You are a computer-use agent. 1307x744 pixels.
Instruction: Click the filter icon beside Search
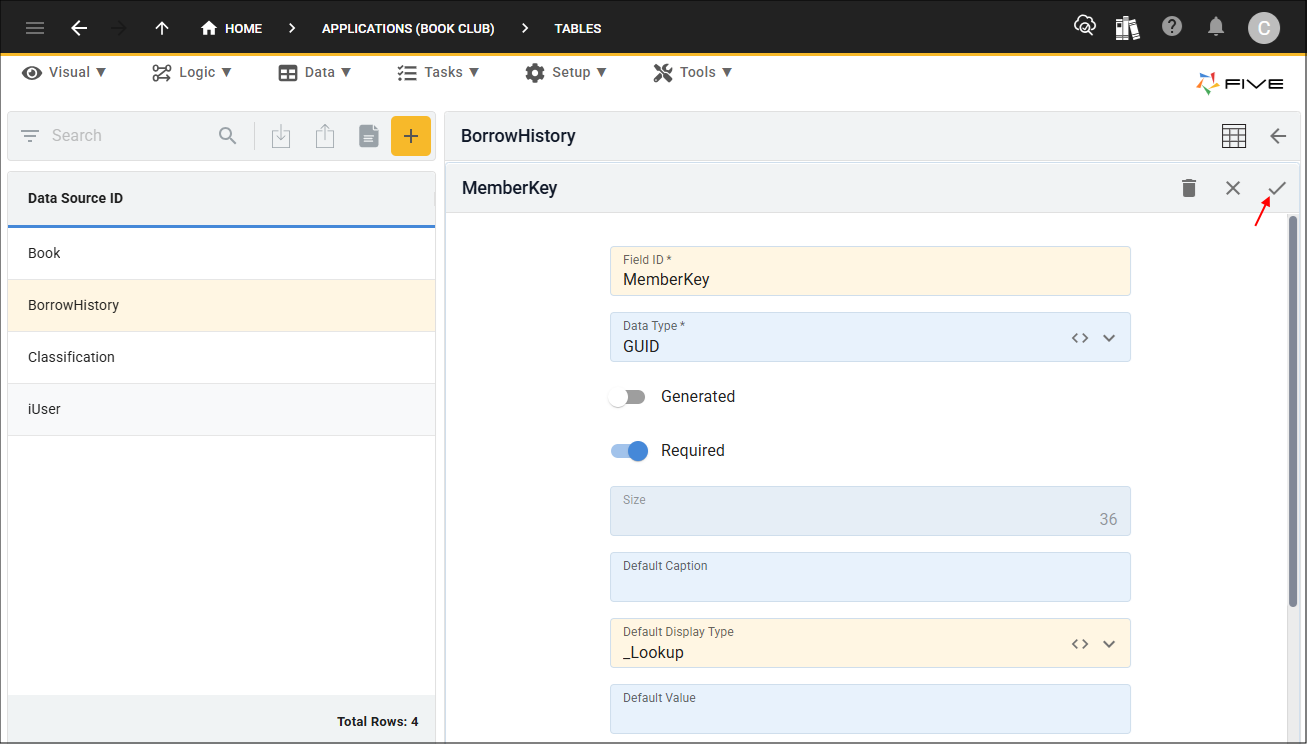coord(30,136)
